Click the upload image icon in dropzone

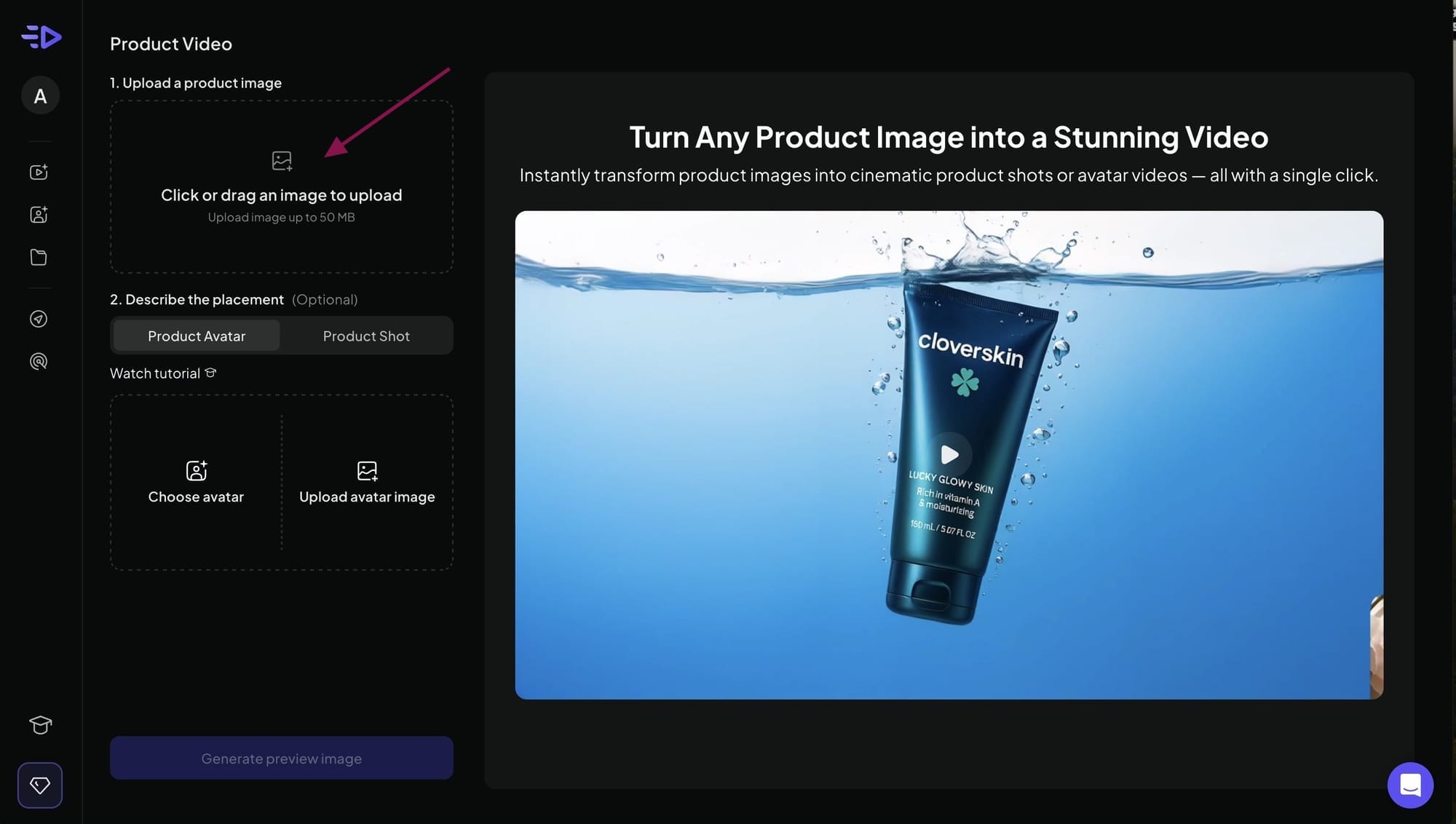point(282,161)
